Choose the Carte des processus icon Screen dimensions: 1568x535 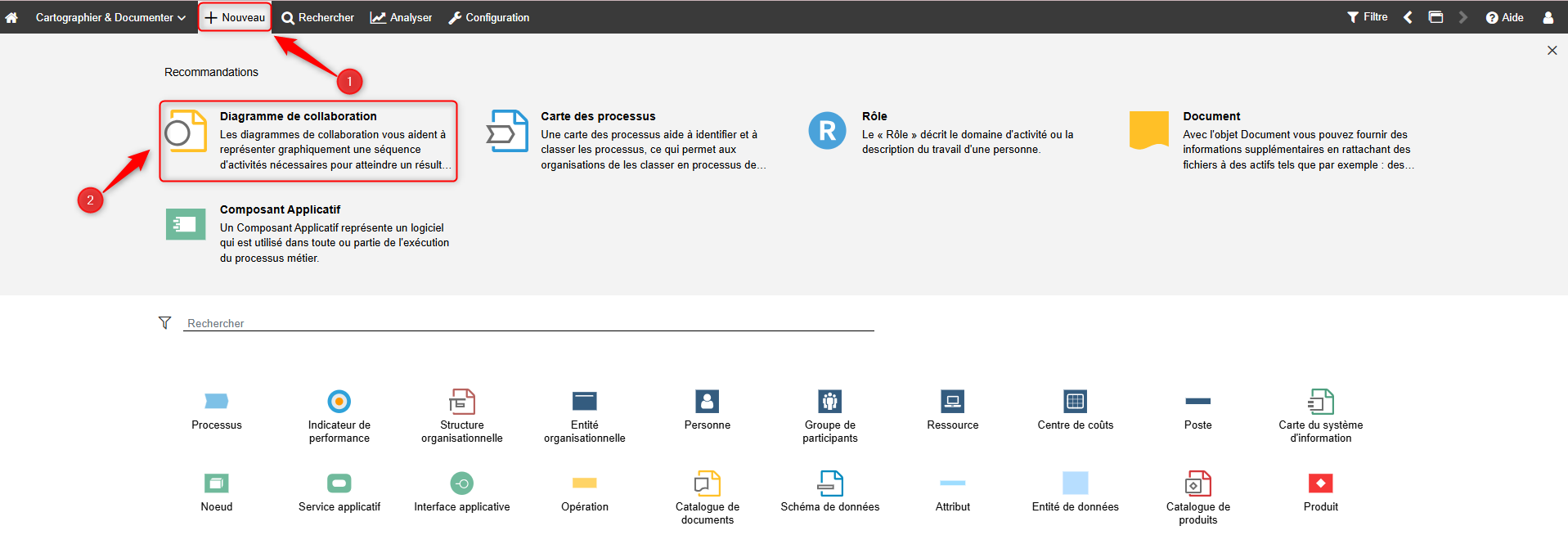click(x=508, y=131)
